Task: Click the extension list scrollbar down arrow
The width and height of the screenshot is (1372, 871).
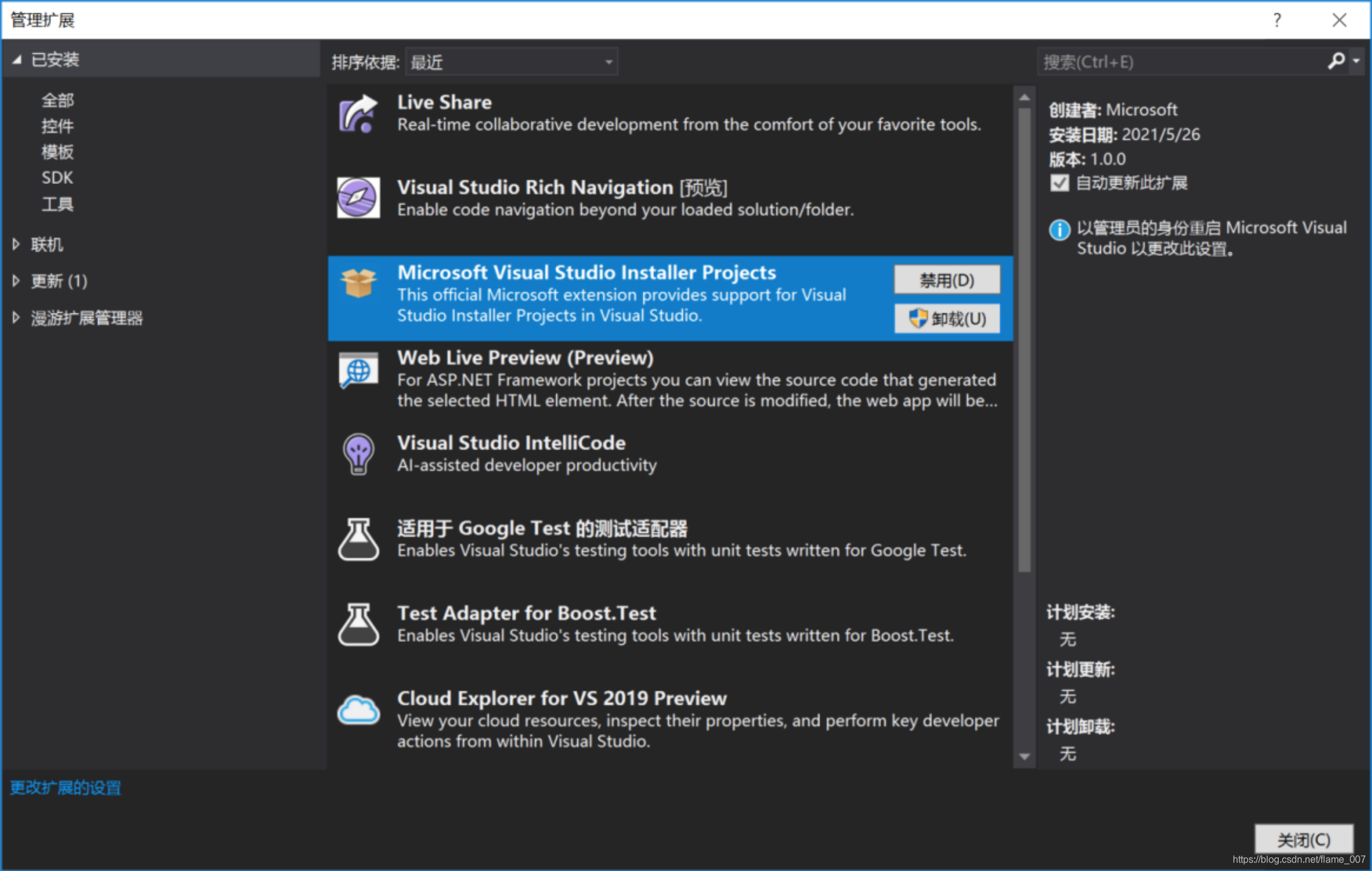Action: 1024,756
